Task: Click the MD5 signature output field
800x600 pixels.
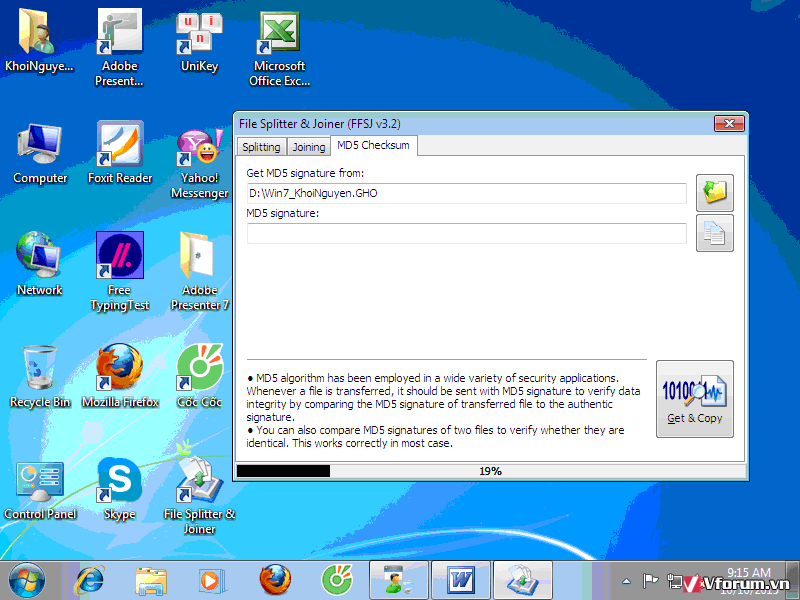Action: point(466,233)
